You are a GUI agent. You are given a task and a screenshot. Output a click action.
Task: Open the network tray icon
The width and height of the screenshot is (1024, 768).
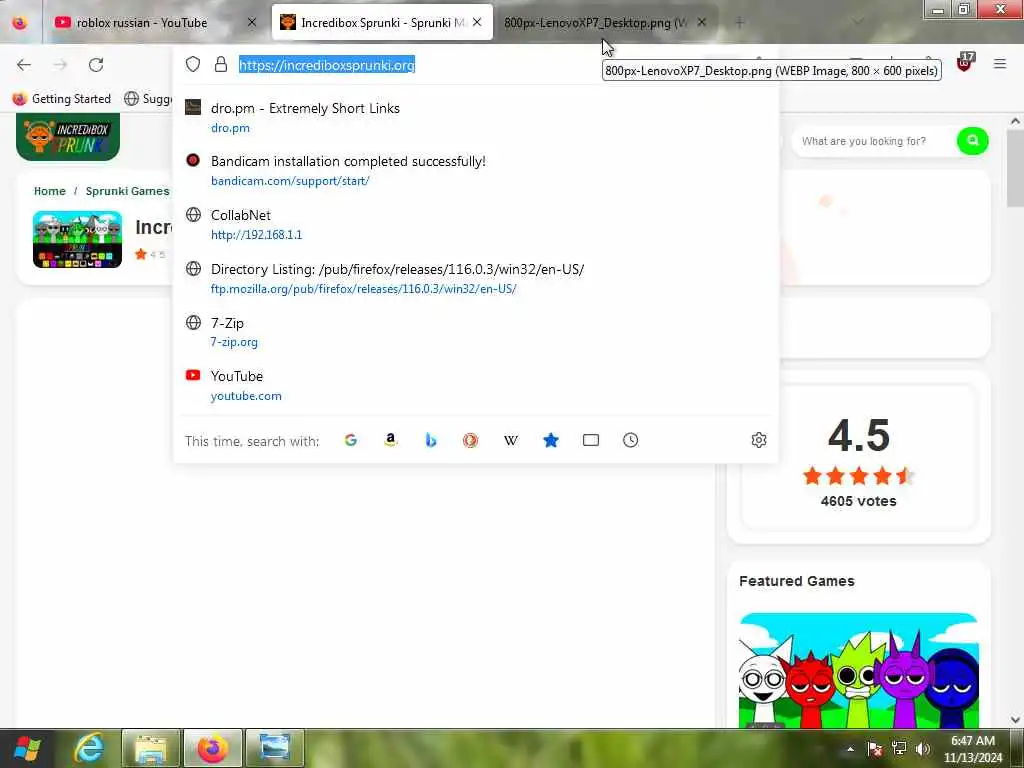899,748
